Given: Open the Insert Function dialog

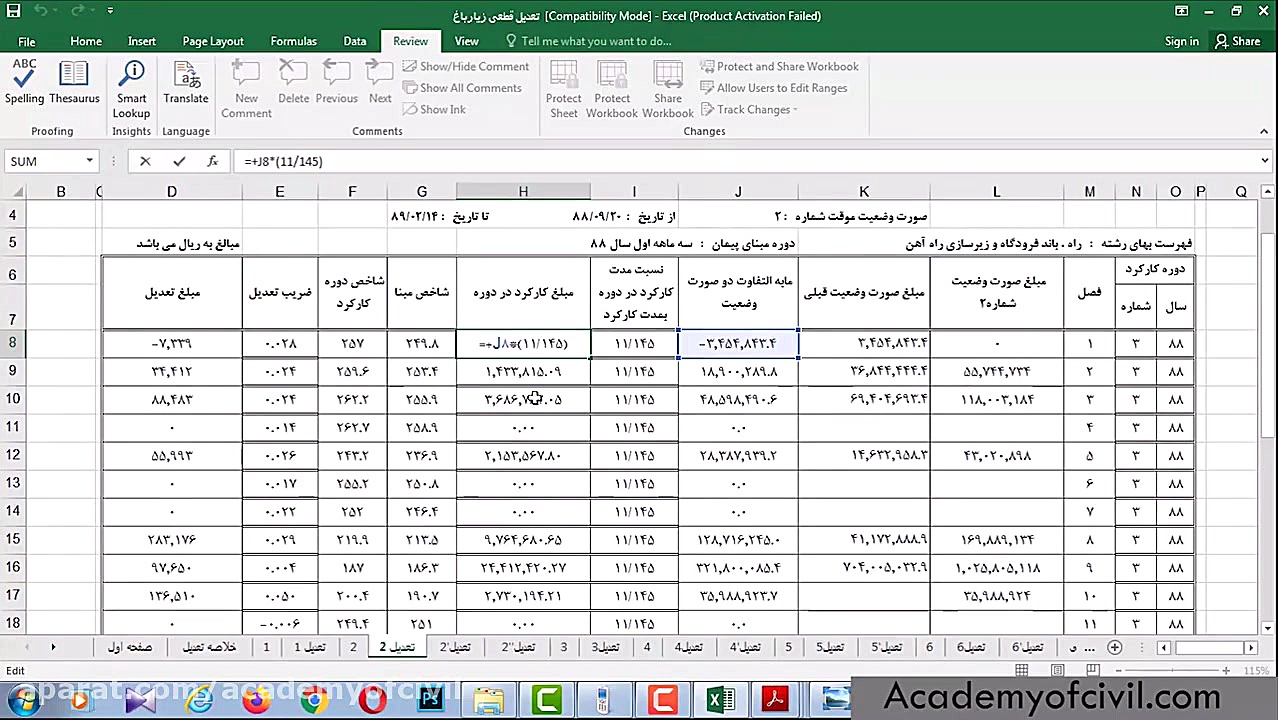Looking at the screenshot, I should click(211, 161).
